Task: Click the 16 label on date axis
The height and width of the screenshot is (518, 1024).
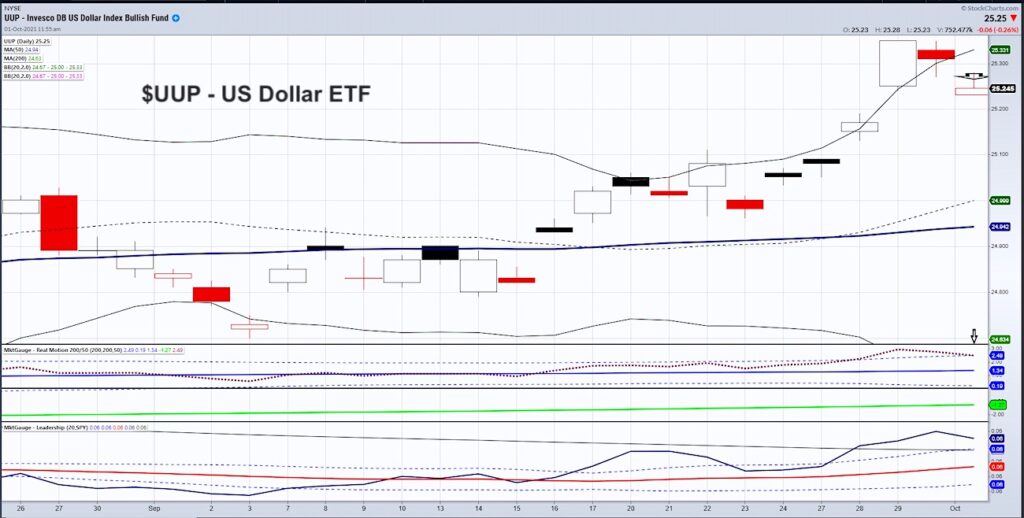Action: (x=554, y=508)
